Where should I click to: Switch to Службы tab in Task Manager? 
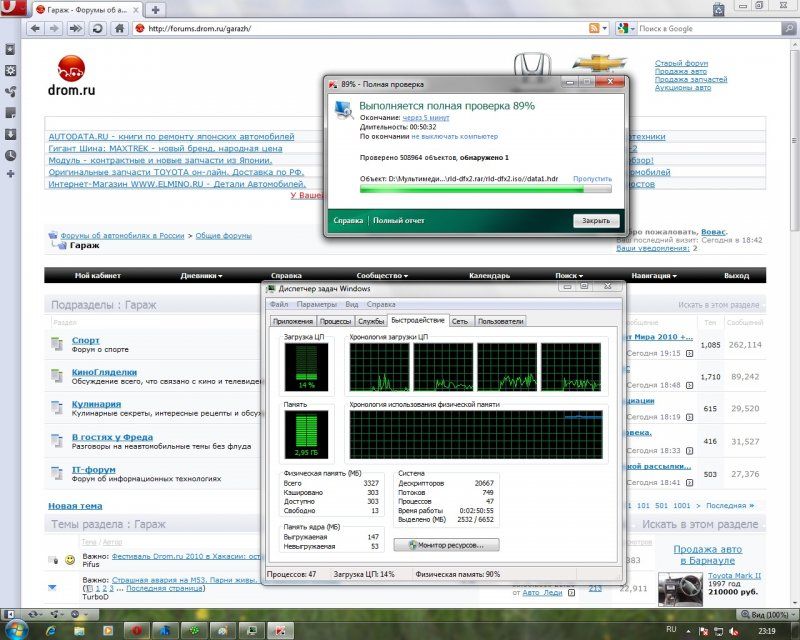pos(371,322)
